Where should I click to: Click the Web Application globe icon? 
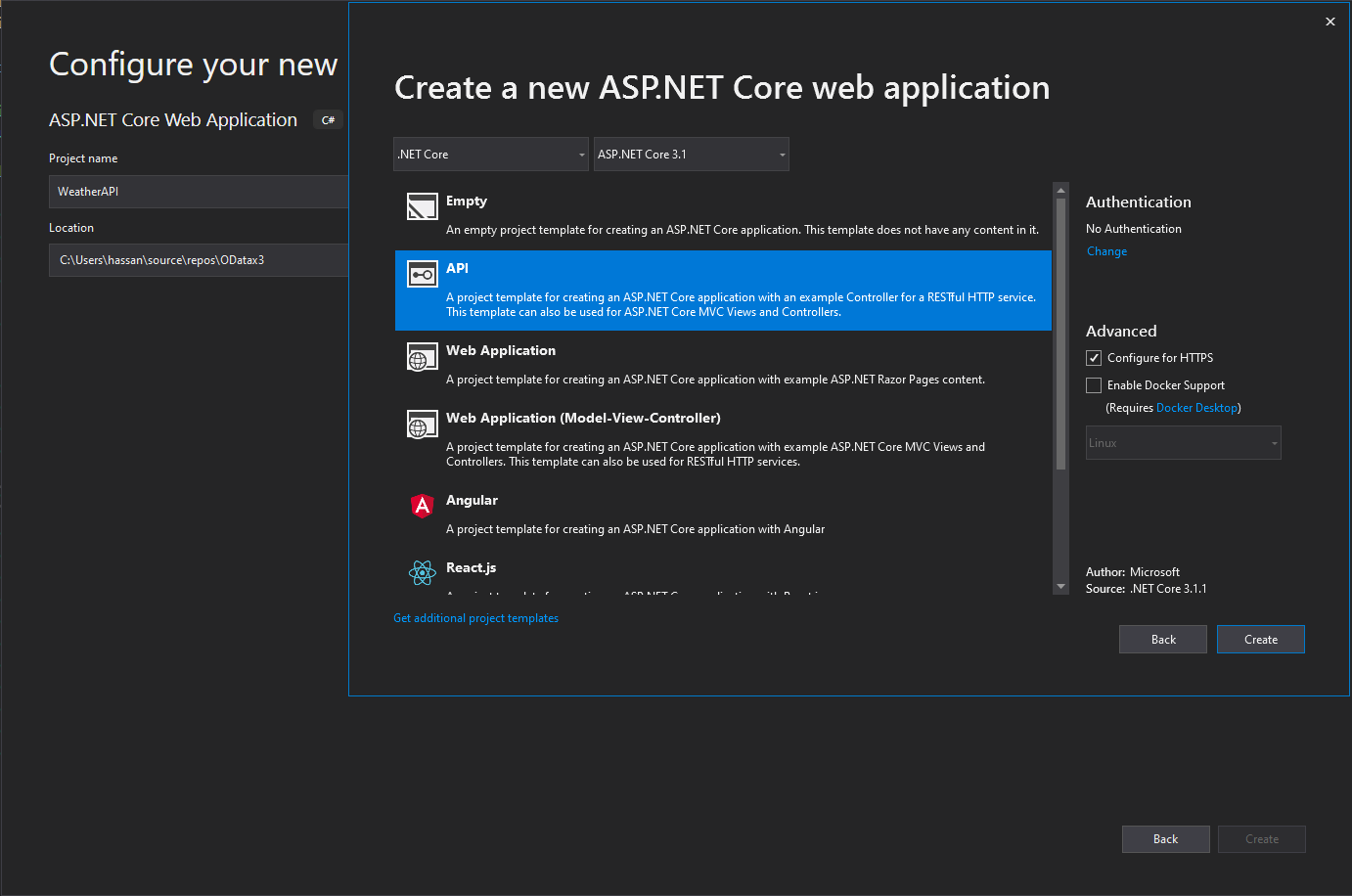(x=422, y=357)
